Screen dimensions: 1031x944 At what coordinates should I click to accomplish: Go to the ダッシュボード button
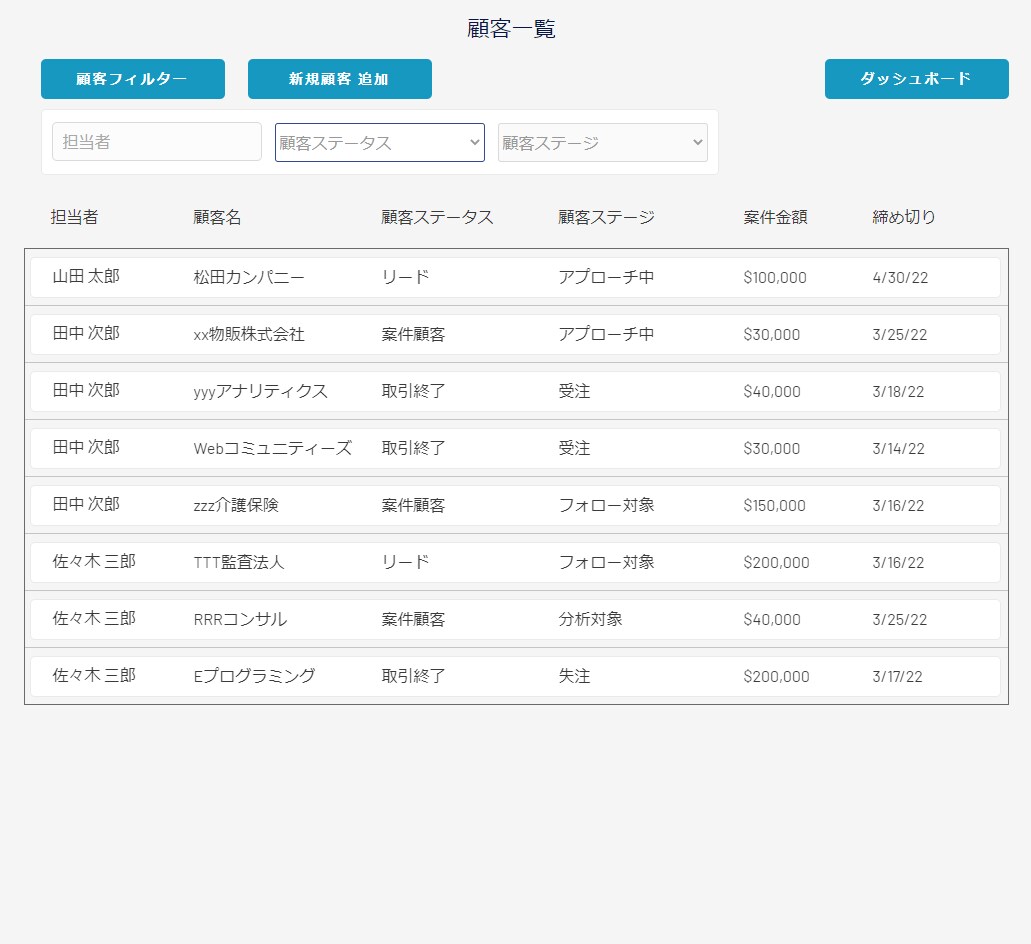pos(916,79)
